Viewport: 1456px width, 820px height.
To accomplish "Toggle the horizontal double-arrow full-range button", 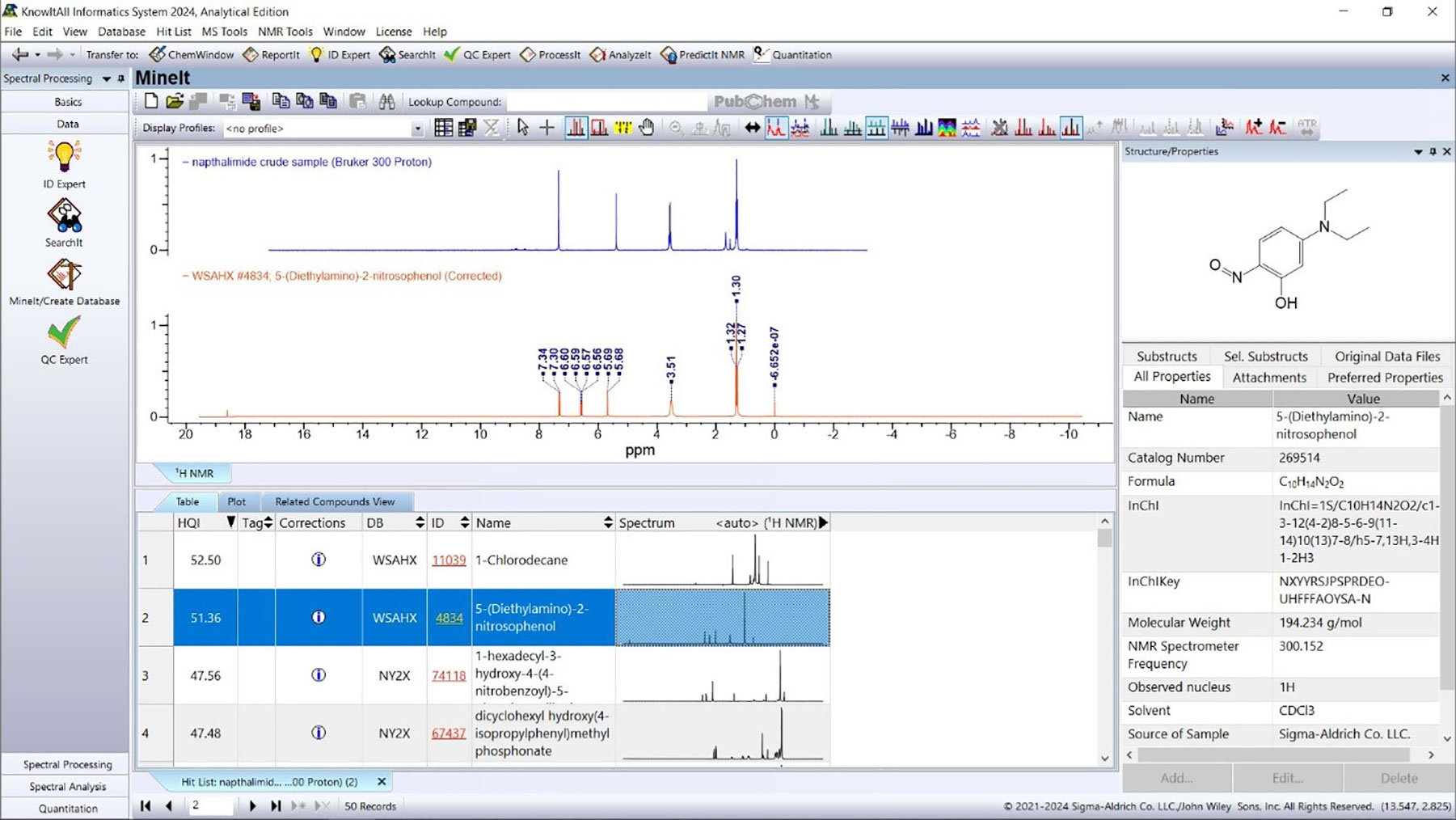I will point(752,128).
